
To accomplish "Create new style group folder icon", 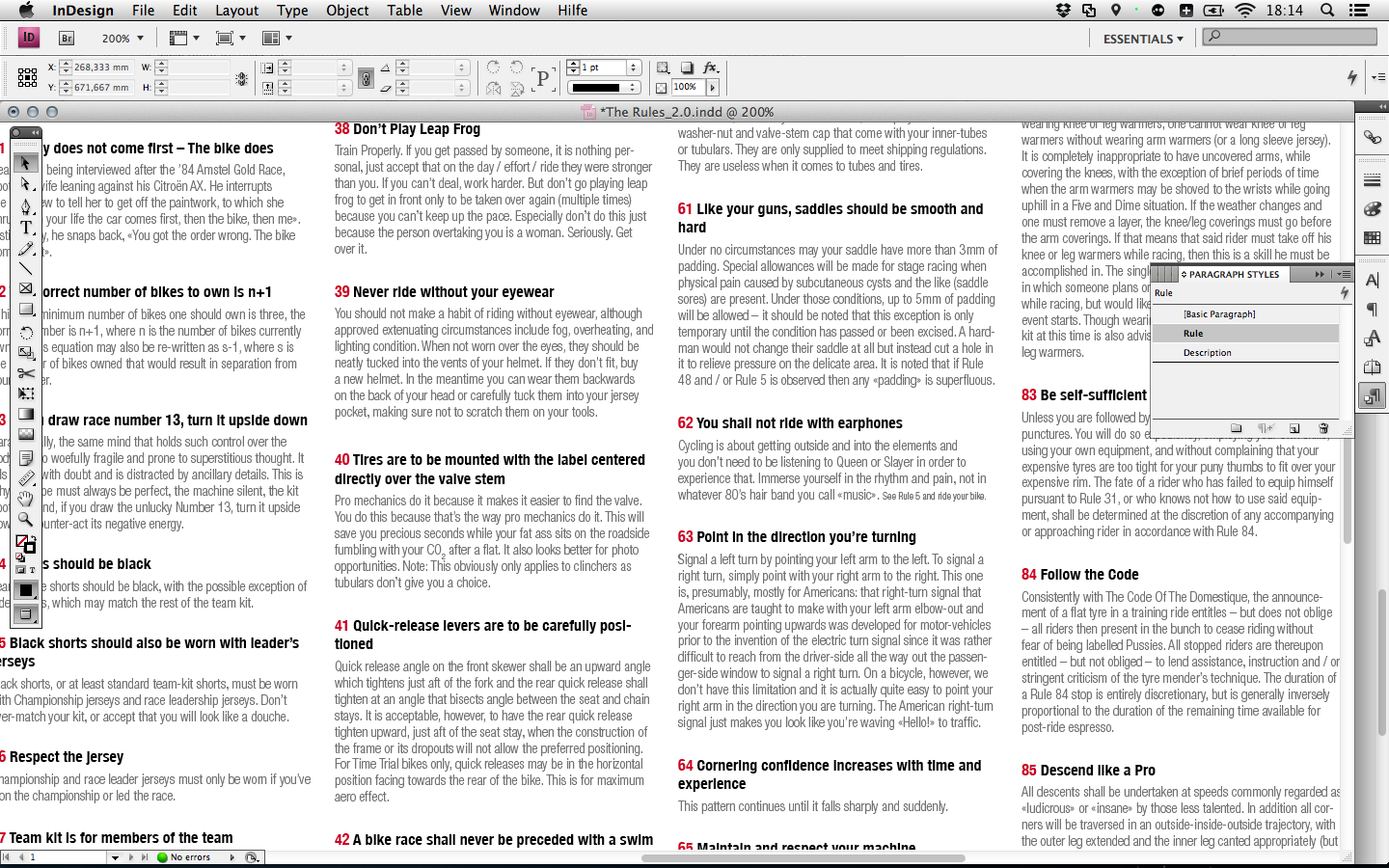I will point(1237,428).
